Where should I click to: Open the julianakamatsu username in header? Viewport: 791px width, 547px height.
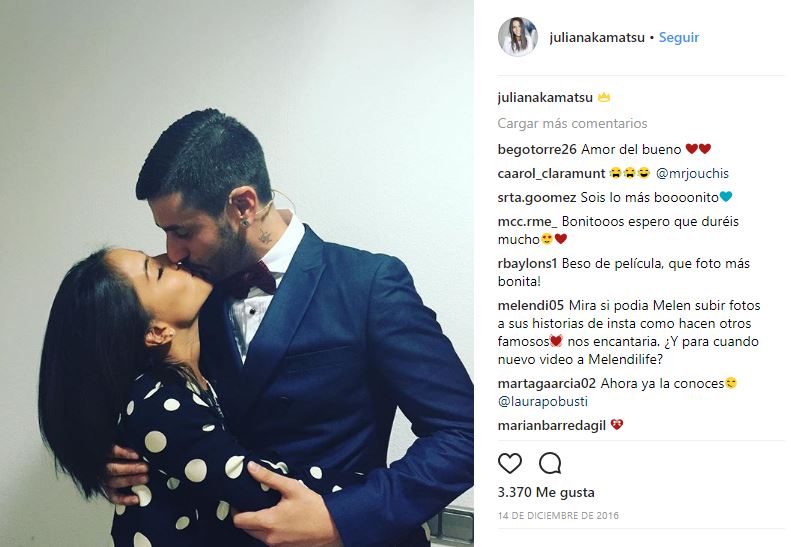tap(597, 37)
